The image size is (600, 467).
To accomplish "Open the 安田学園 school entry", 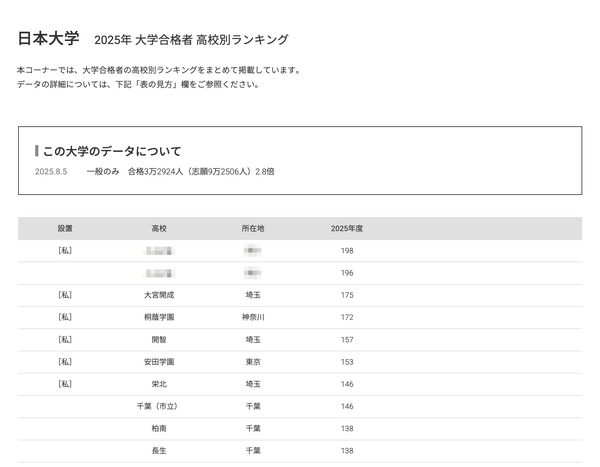I will 159,361.
